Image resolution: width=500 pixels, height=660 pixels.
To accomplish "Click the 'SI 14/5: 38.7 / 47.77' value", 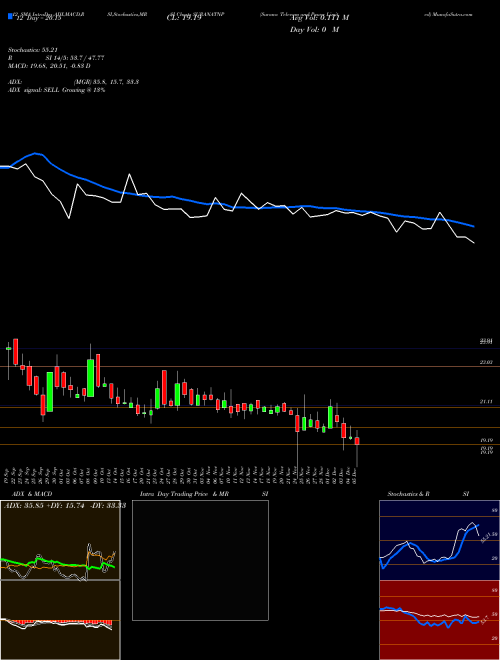I will point(75,58).
